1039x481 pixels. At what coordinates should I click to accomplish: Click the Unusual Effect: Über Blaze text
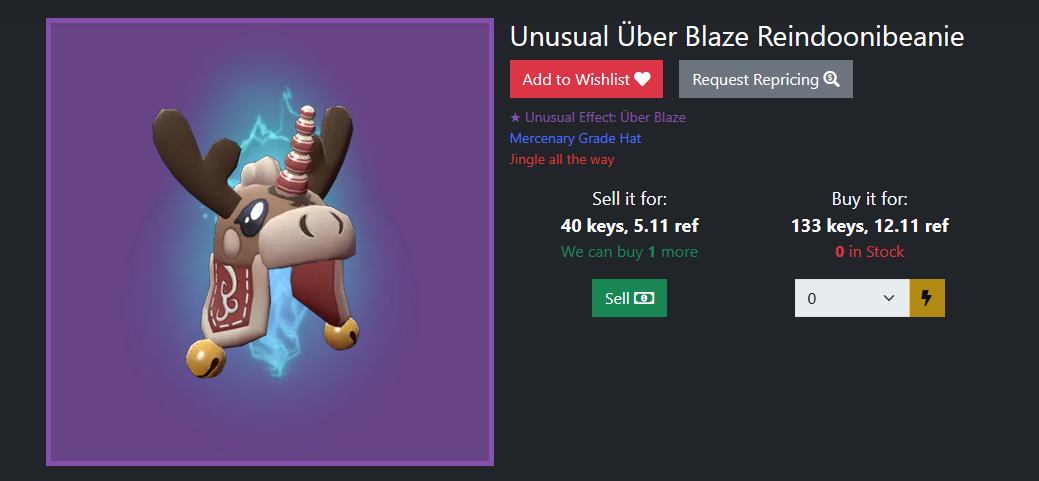pyautogui.click(x=606, y=117)
